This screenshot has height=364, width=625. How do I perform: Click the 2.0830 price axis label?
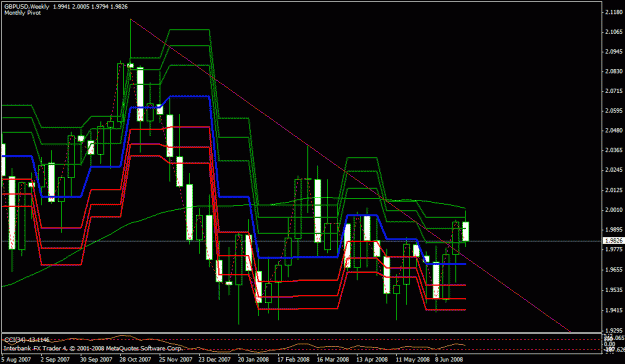coord(614,72)
